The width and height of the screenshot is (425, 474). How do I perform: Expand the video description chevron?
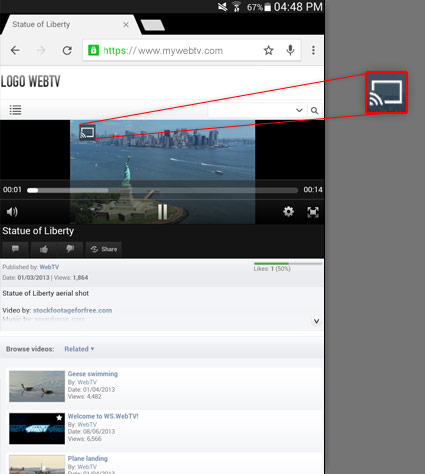click(x=316, y=321)
